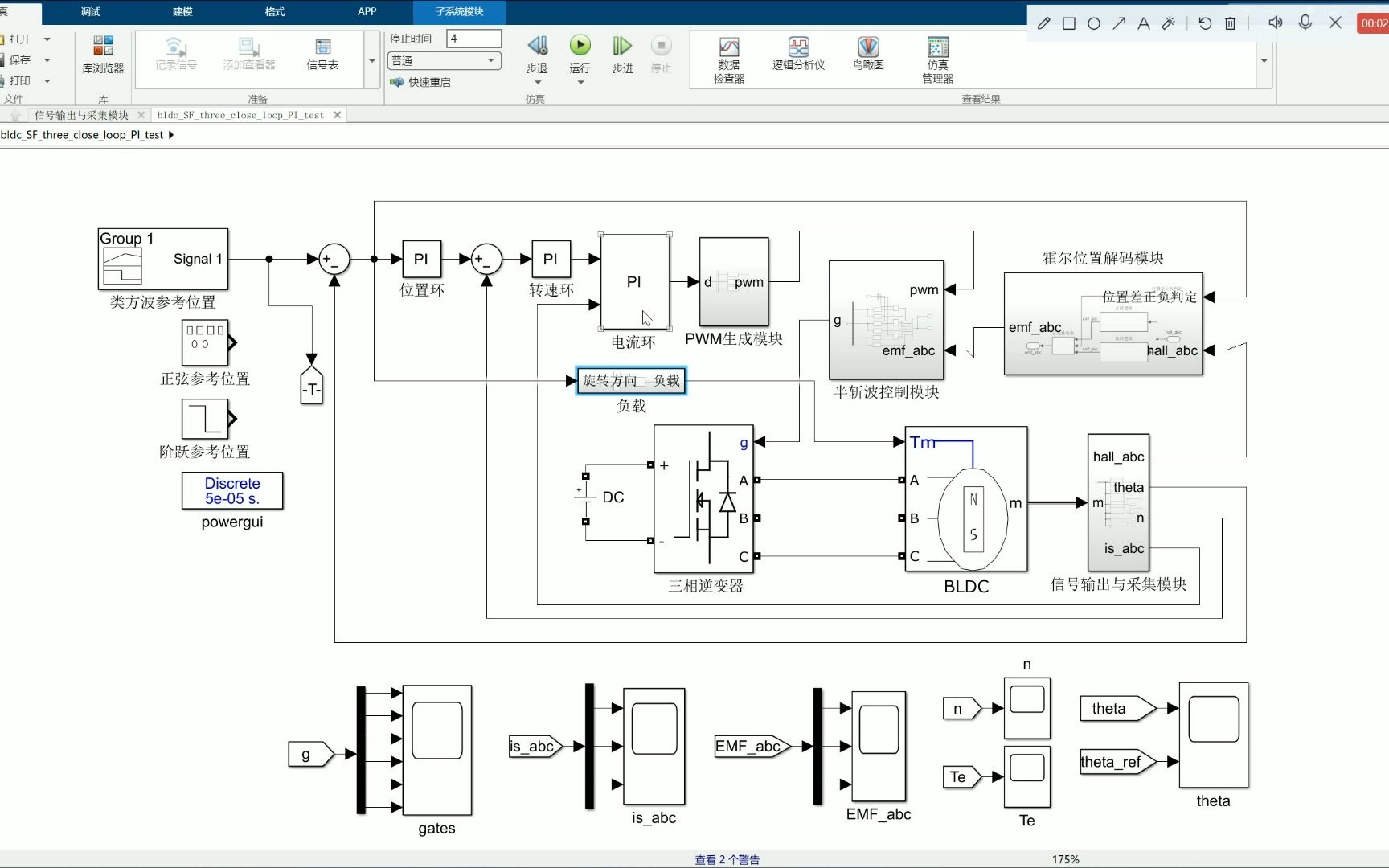The width and height of the screenshot is (1389, 868).
Task: Close the recorder toolbar with X
Action: point(1335,23)
